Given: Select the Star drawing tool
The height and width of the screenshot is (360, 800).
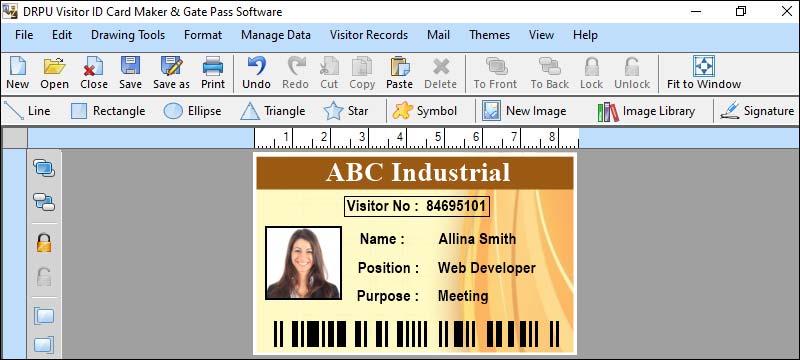Looking at the screenshot, I should 345,111.
